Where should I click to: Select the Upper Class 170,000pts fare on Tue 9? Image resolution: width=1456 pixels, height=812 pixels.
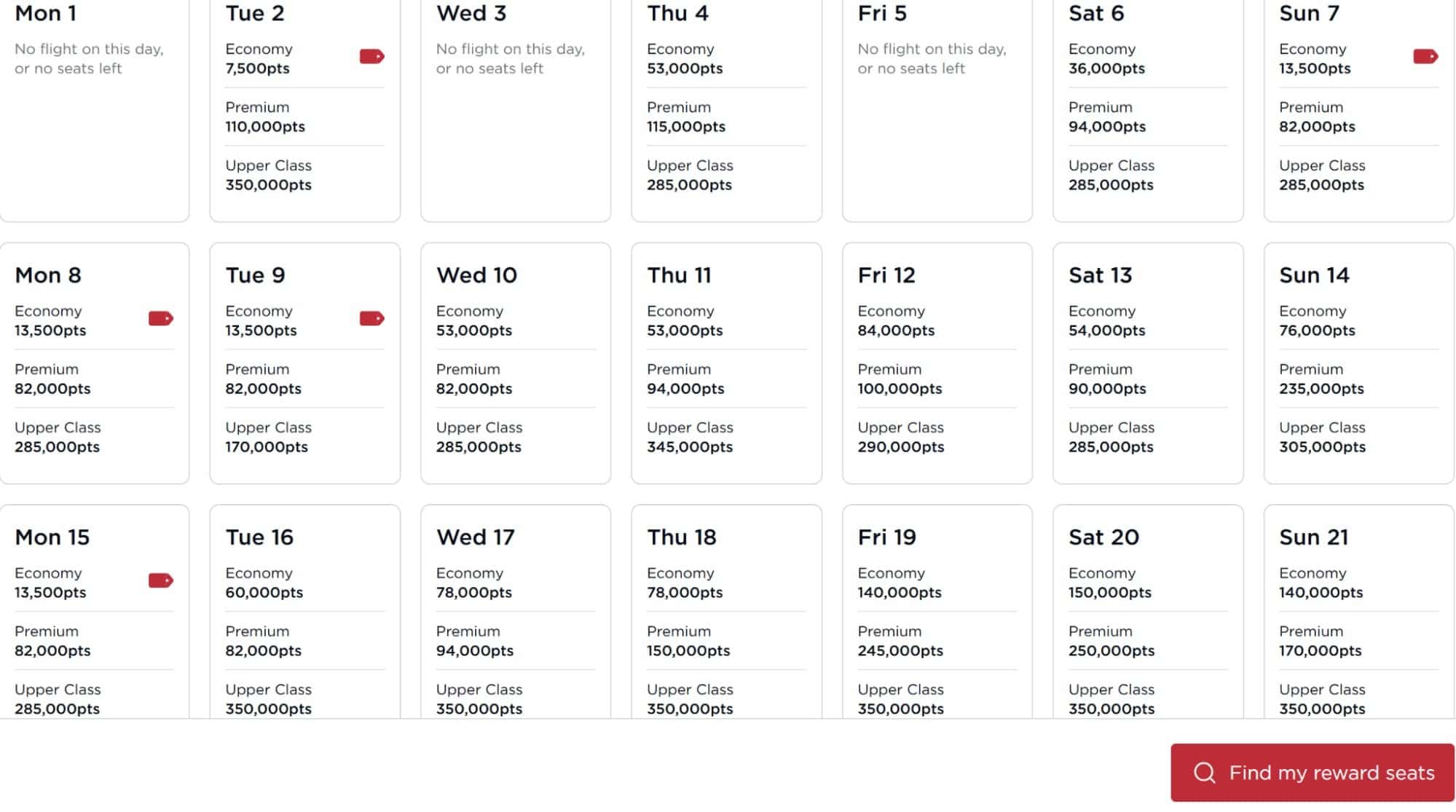click(x=269, y=437)
